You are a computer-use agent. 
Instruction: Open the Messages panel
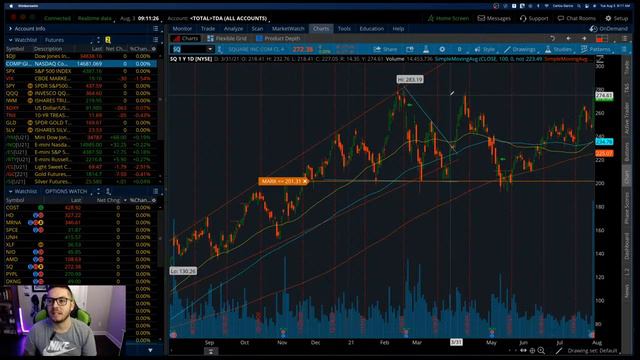pyautogui.click(x=494, y=18)
